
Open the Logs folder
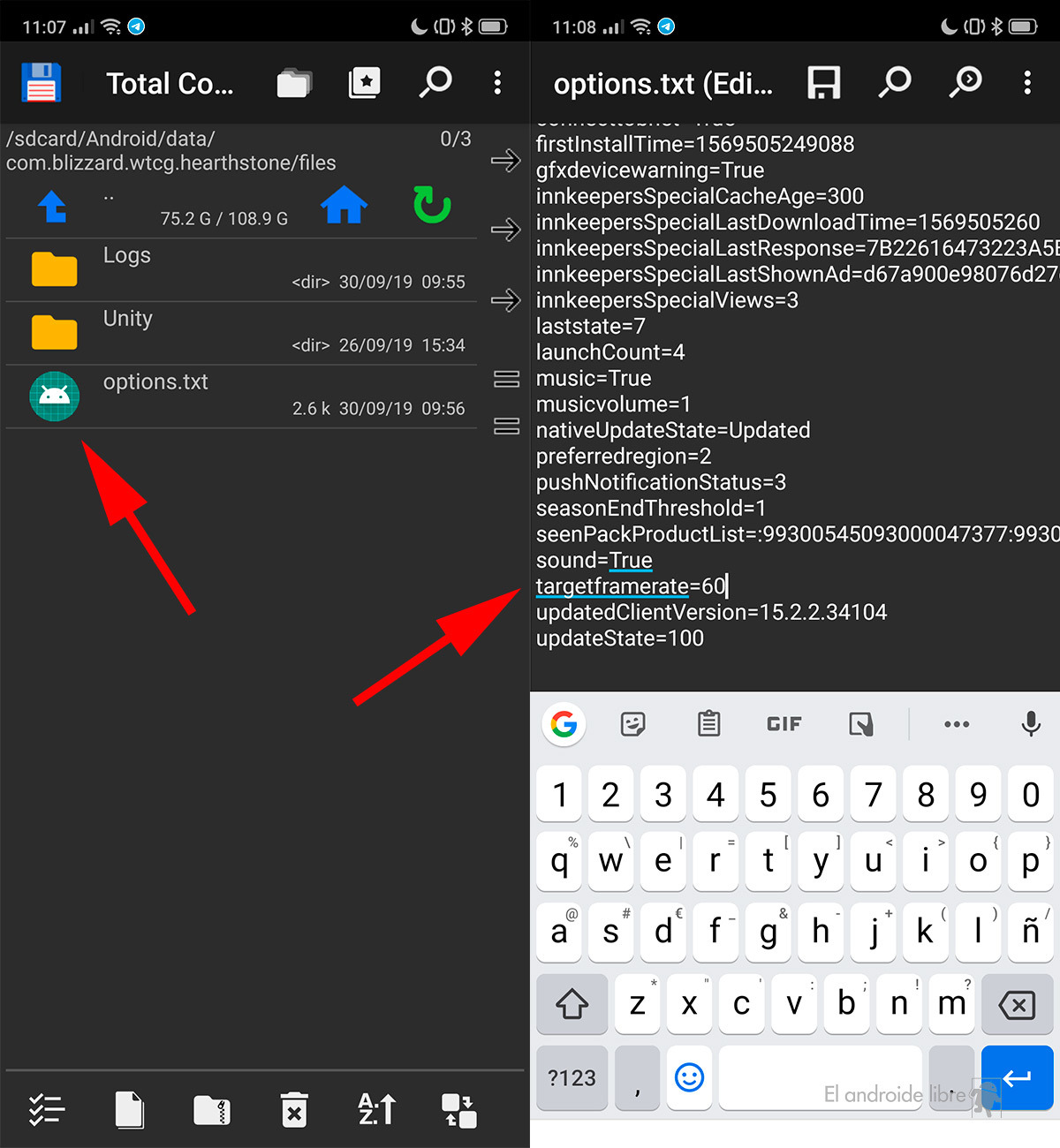pos(241,269)
